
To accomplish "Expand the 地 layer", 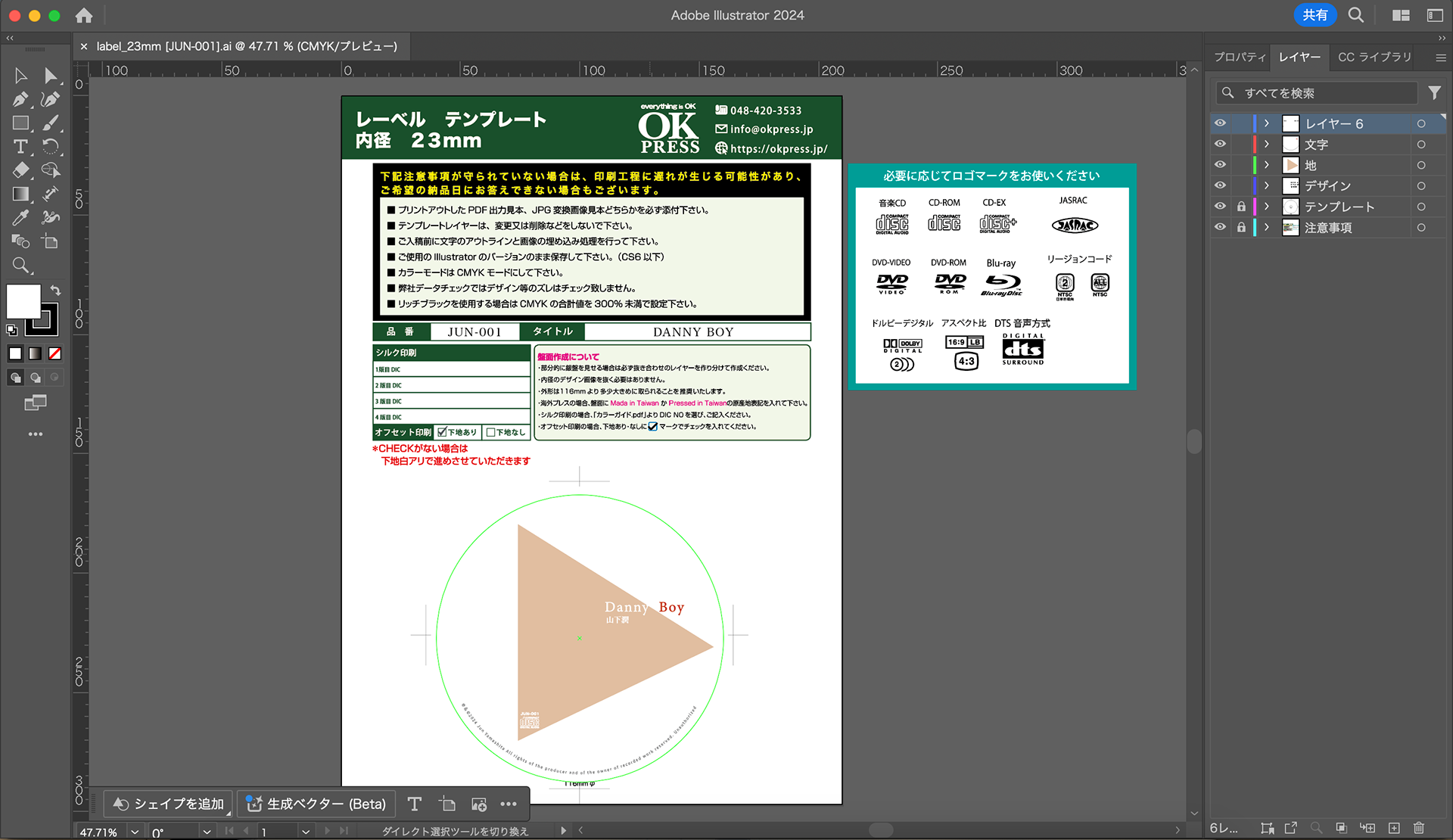I will point(1267,165).
